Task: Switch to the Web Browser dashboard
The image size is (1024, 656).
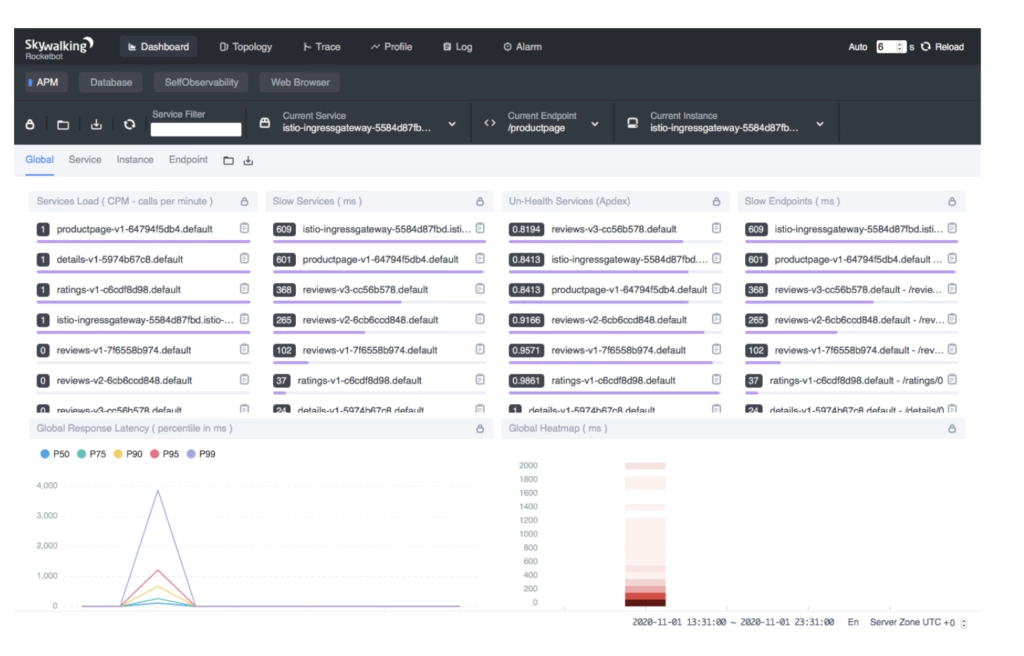Action: [300, 82]
